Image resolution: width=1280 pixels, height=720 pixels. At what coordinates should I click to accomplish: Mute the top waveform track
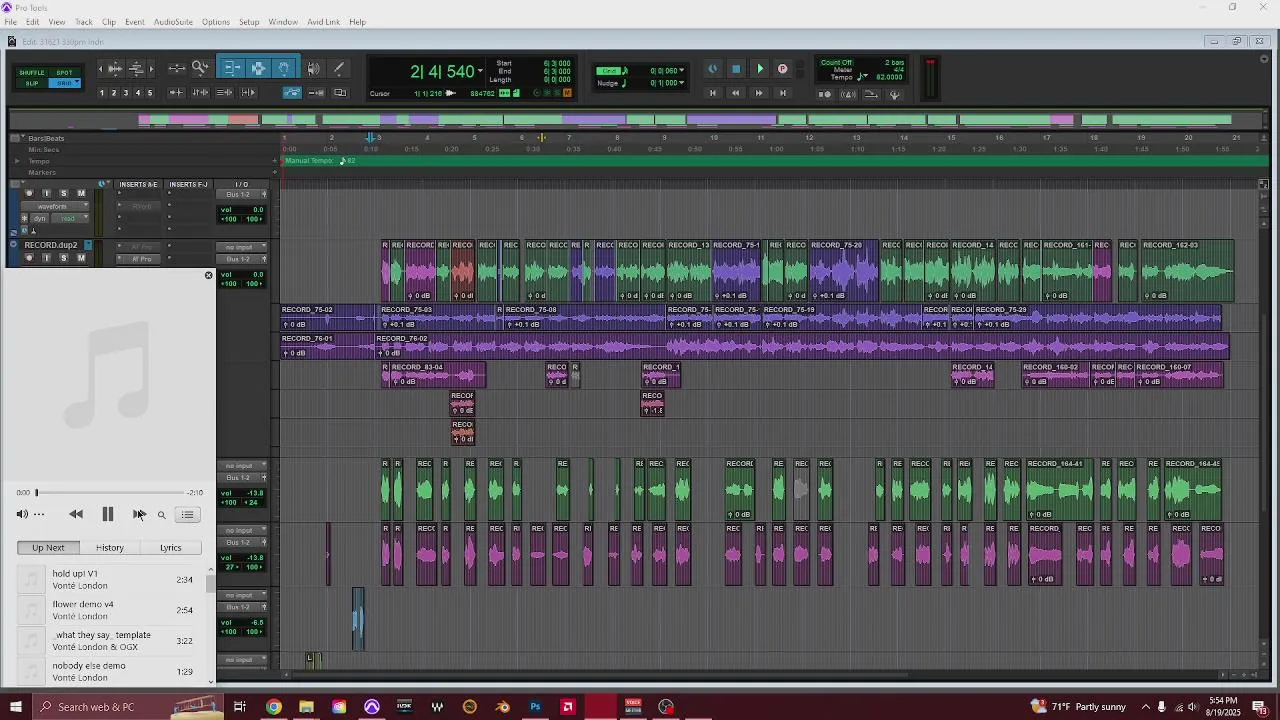pos(81,194)
